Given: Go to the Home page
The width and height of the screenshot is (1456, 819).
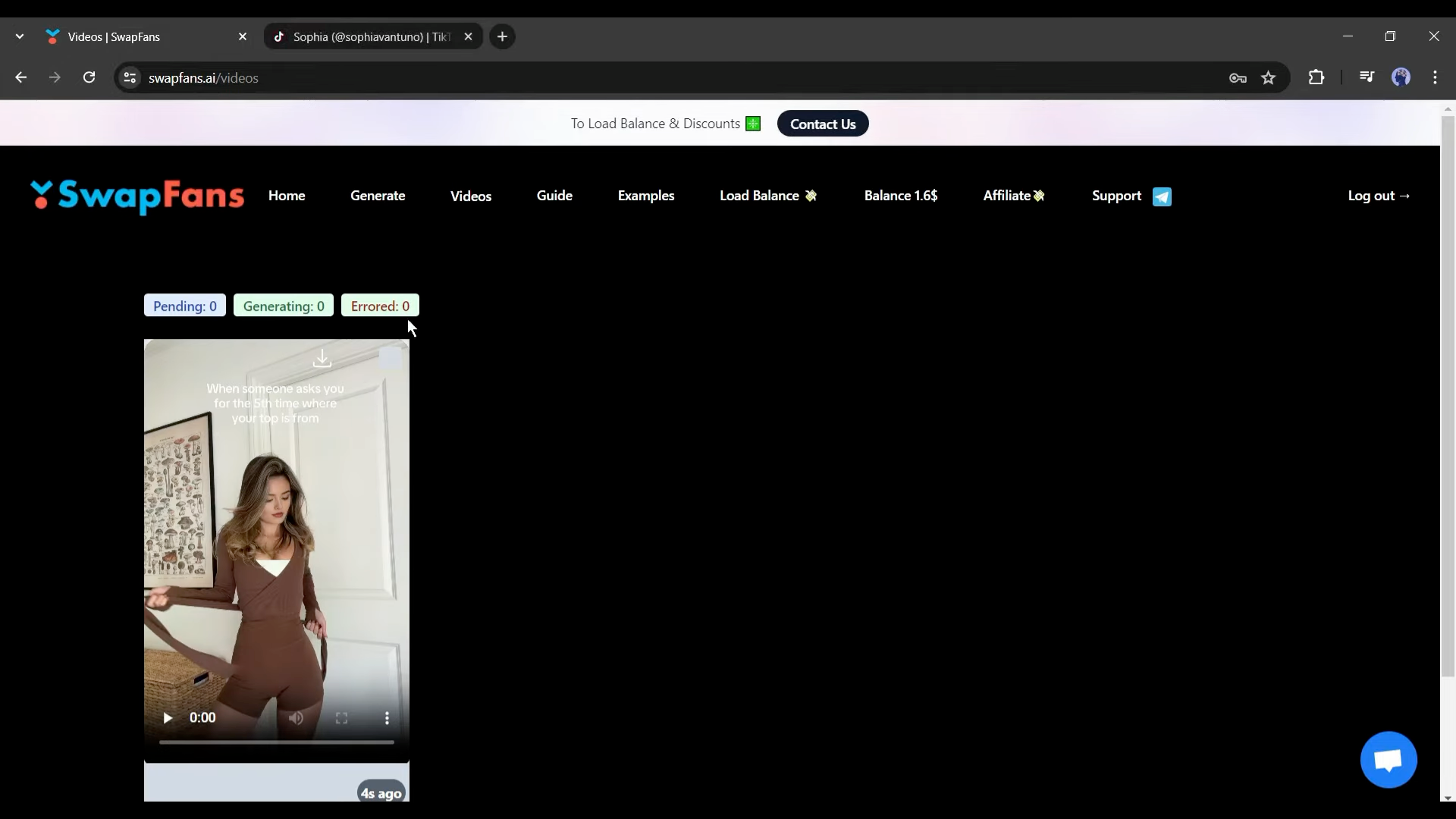Looking at the screenshot, I should point(287,196).
